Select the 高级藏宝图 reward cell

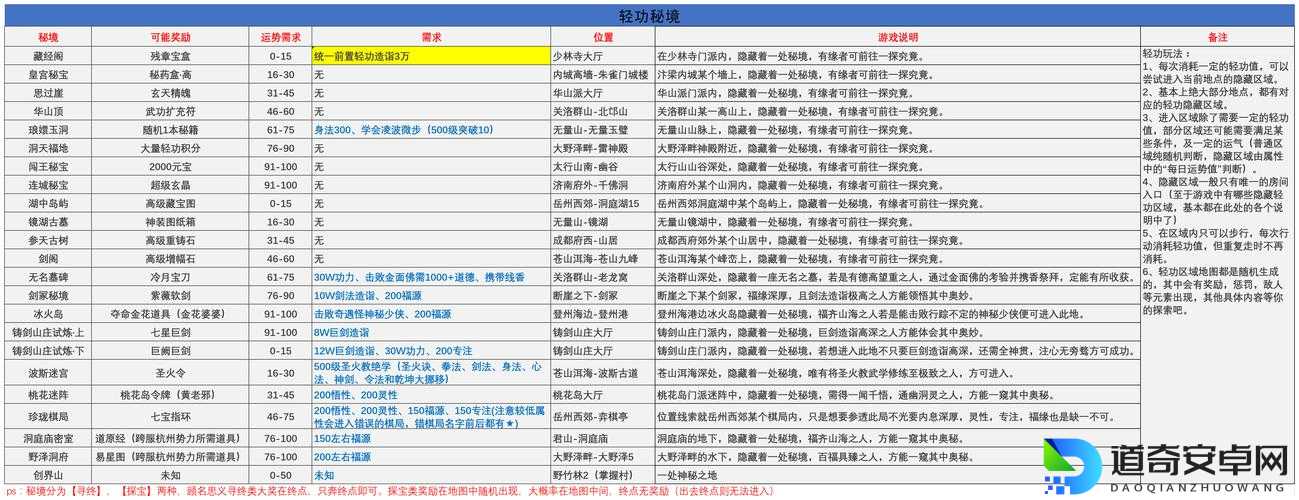tap(171, 203)
